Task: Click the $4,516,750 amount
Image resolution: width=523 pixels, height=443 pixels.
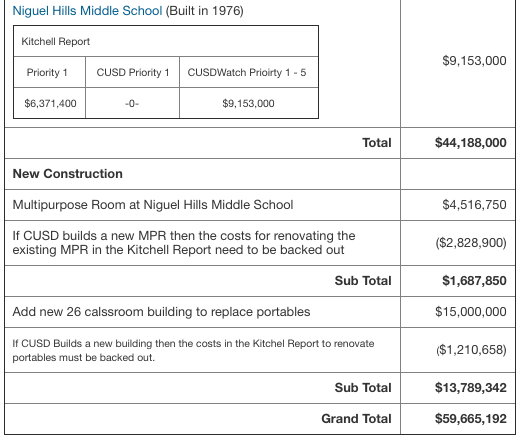Action: tap(474, 205)
